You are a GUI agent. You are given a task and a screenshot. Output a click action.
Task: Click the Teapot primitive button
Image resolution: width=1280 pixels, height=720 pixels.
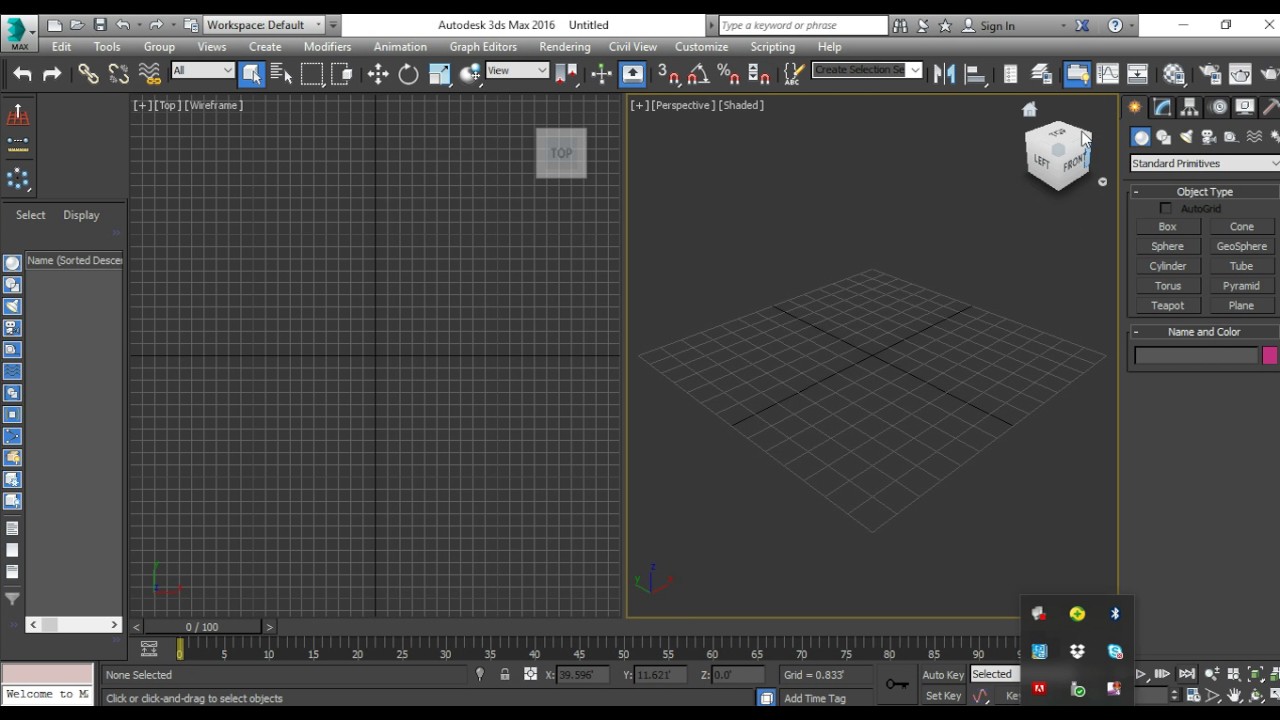pyautogui.click(x=1167, y=305)
